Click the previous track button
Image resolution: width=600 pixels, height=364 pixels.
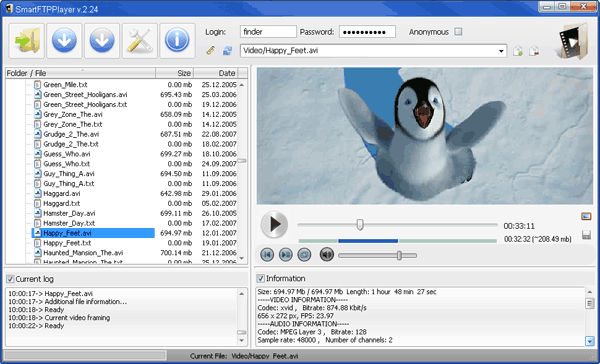(267, 255)
